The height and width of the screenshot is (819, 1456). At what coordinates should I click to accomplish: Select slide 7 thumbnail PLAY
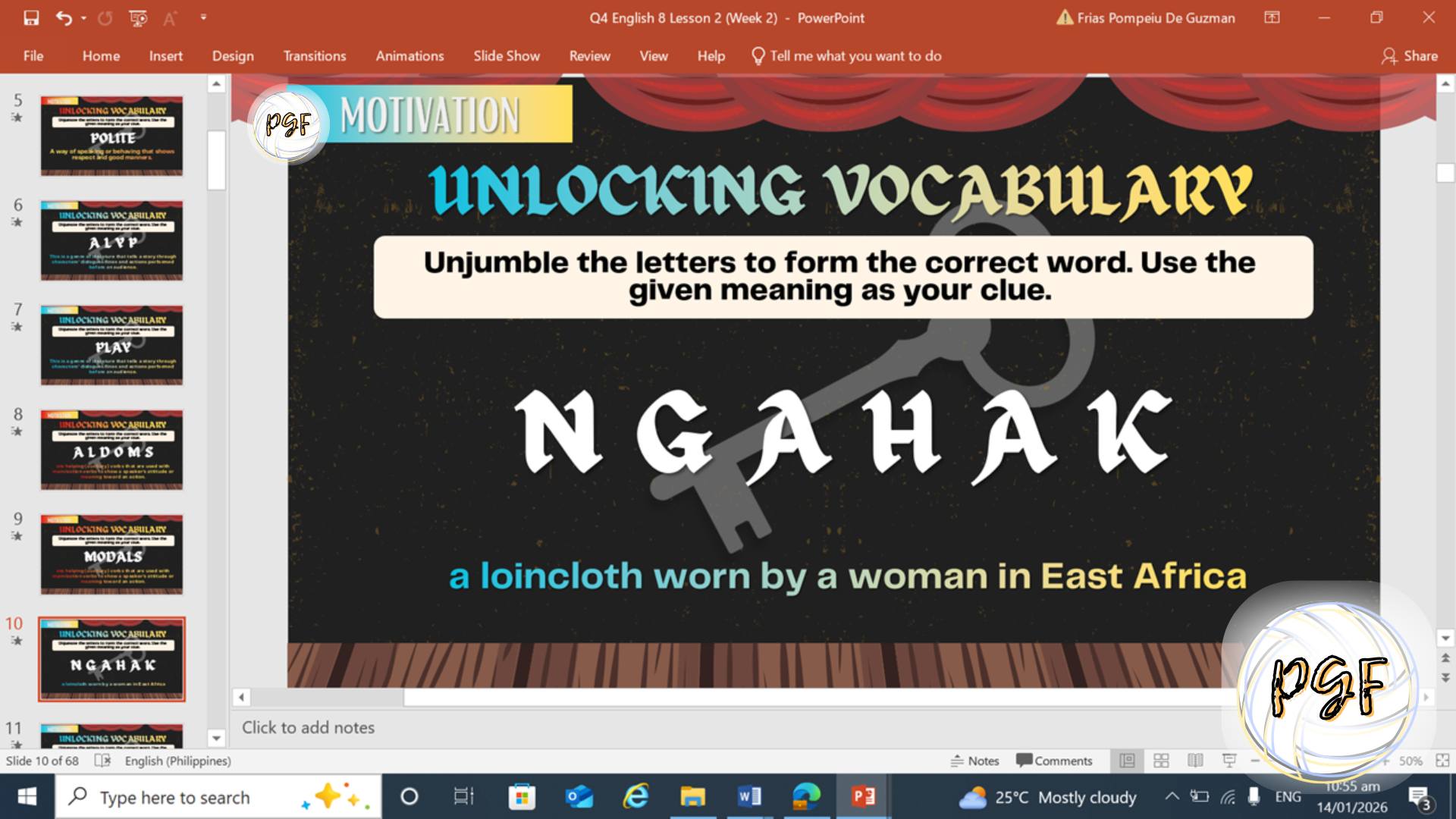(x=111, y=345)
